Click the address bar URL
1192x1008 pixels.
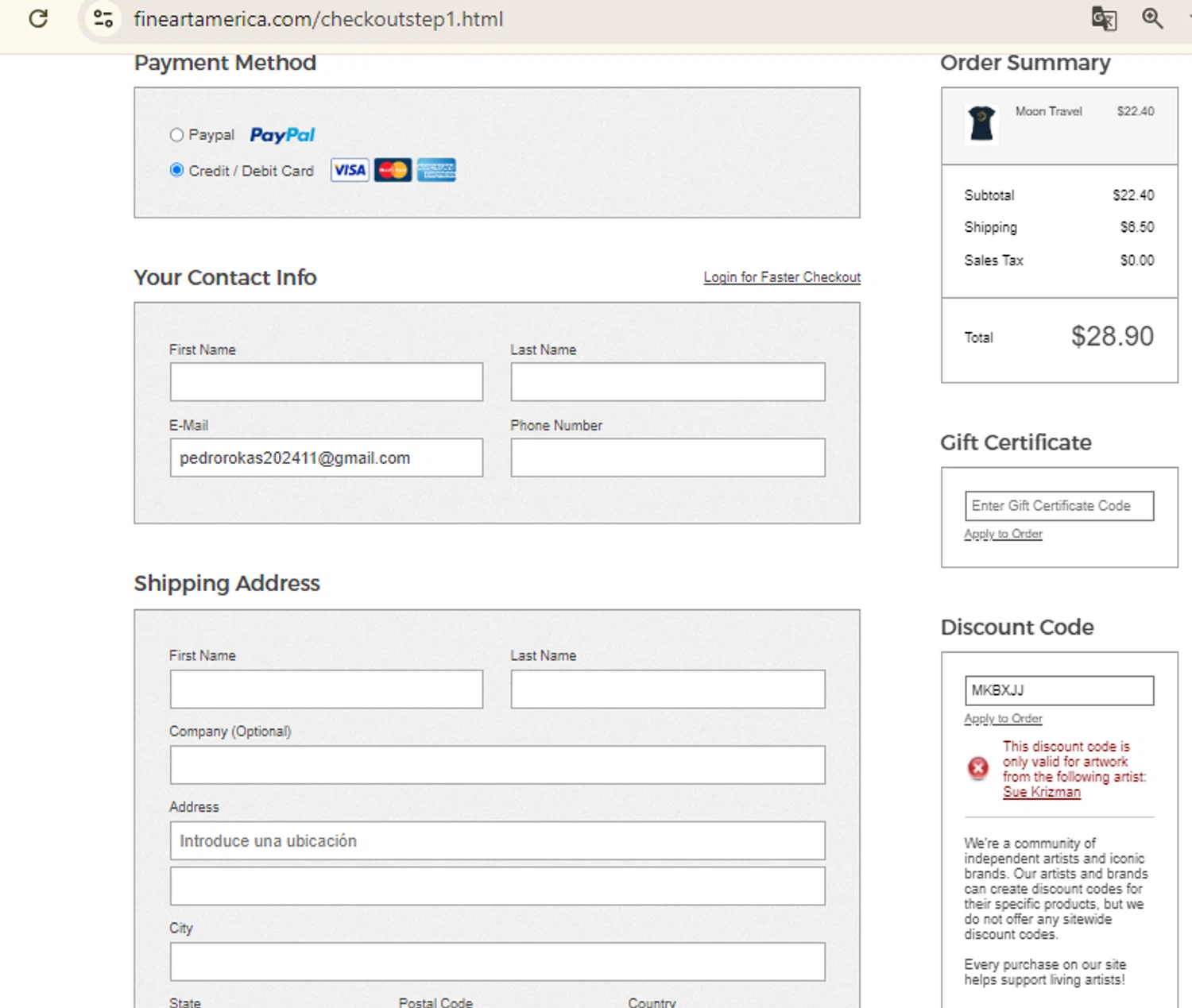click(318, 19)
